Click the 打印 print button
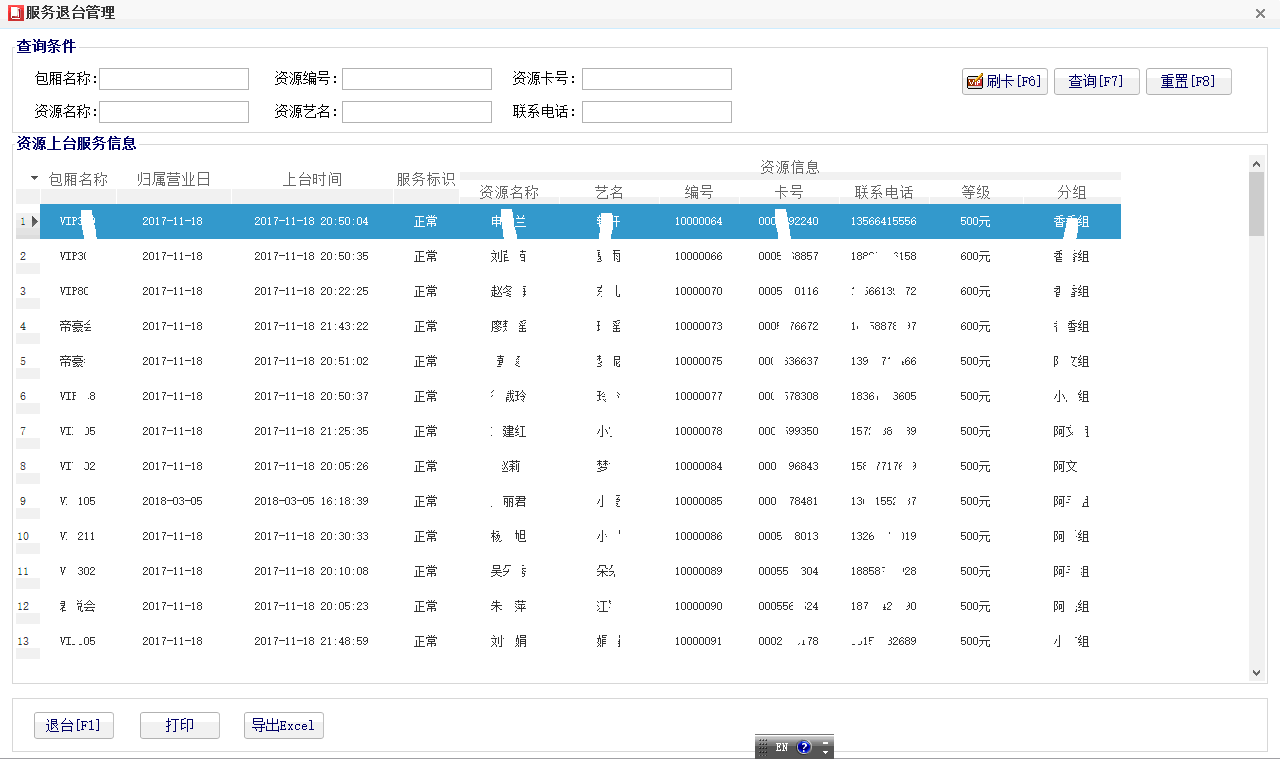 tap(180, 726)
